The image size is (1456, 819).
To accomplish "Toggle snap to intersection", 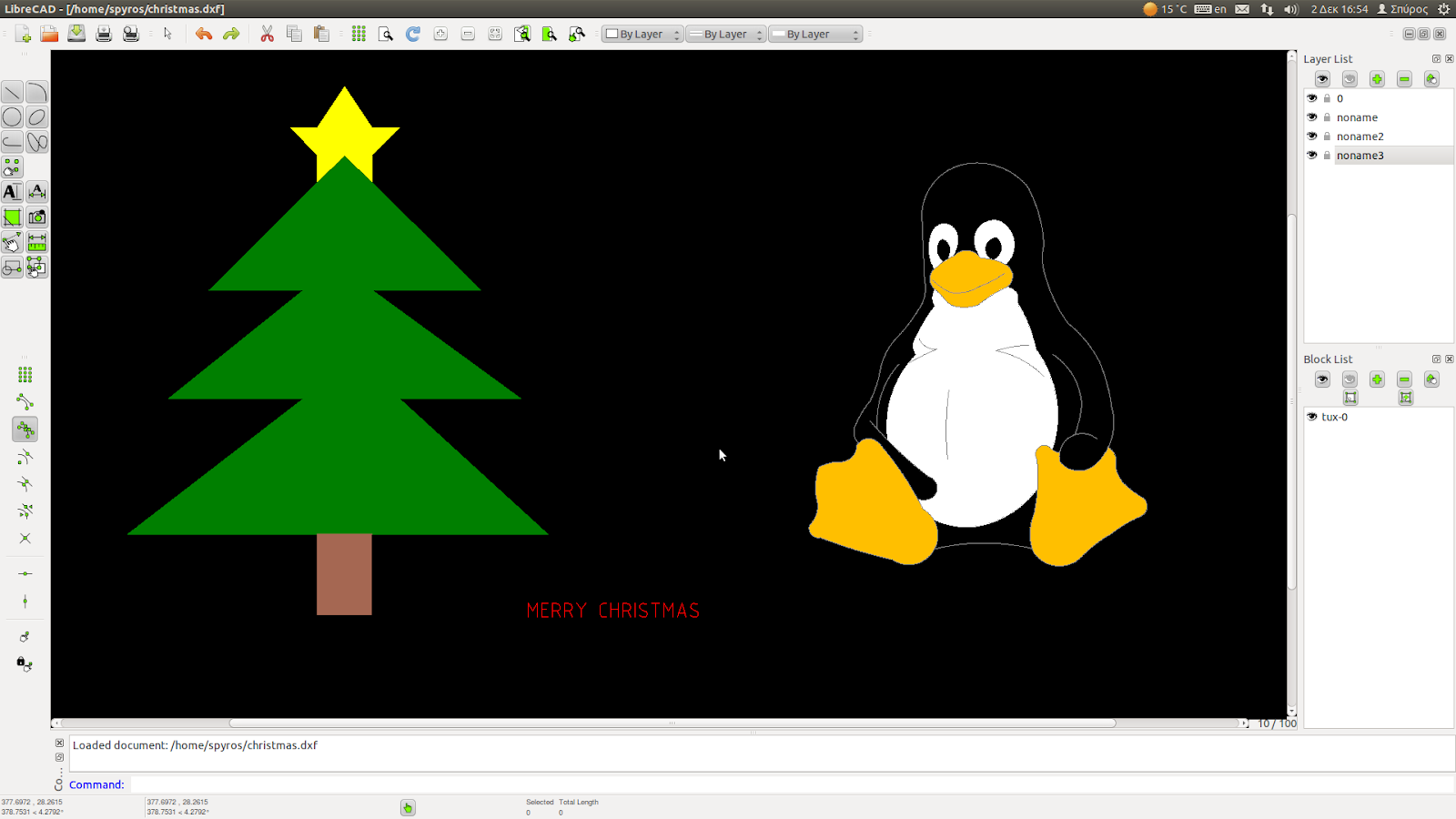I will [x=25, y=539].
